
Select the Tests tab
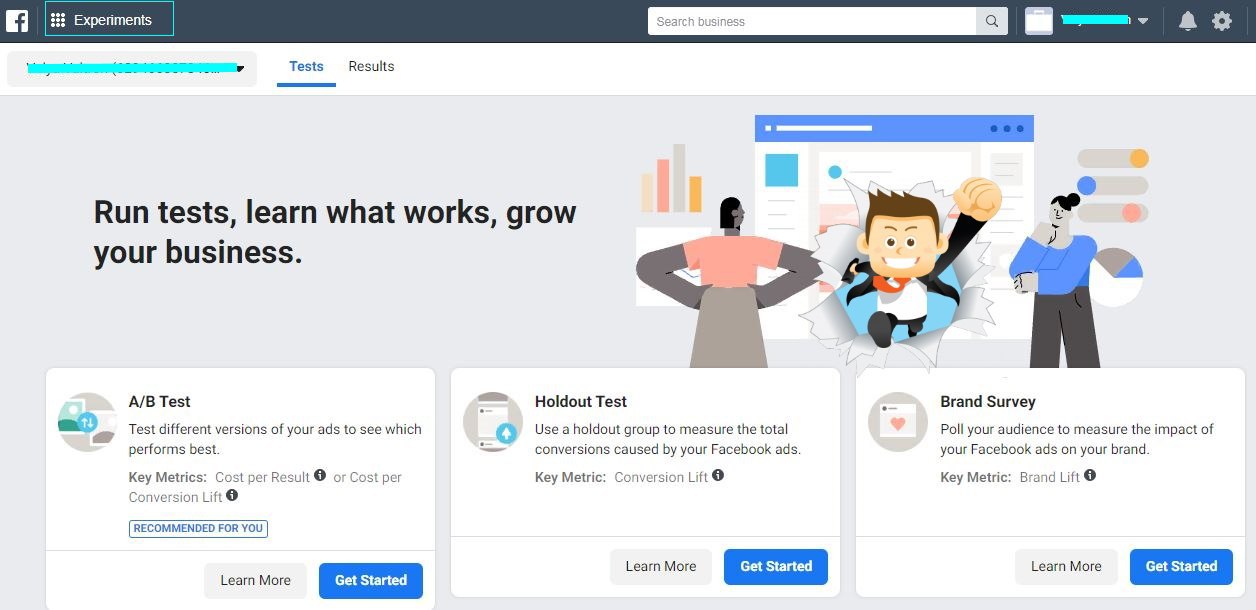point(306,66)
